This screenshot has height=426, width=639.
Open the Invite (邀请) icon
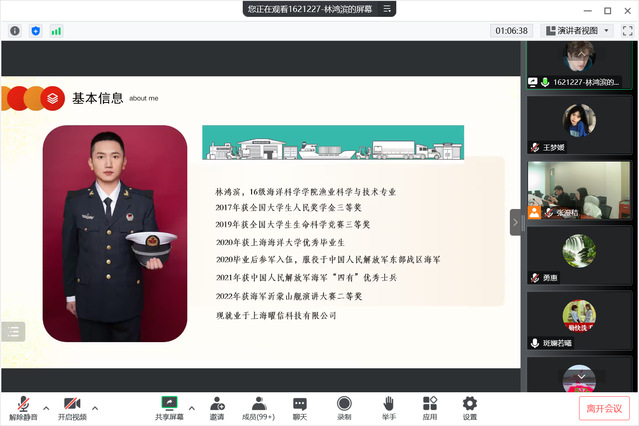[217, 407]
